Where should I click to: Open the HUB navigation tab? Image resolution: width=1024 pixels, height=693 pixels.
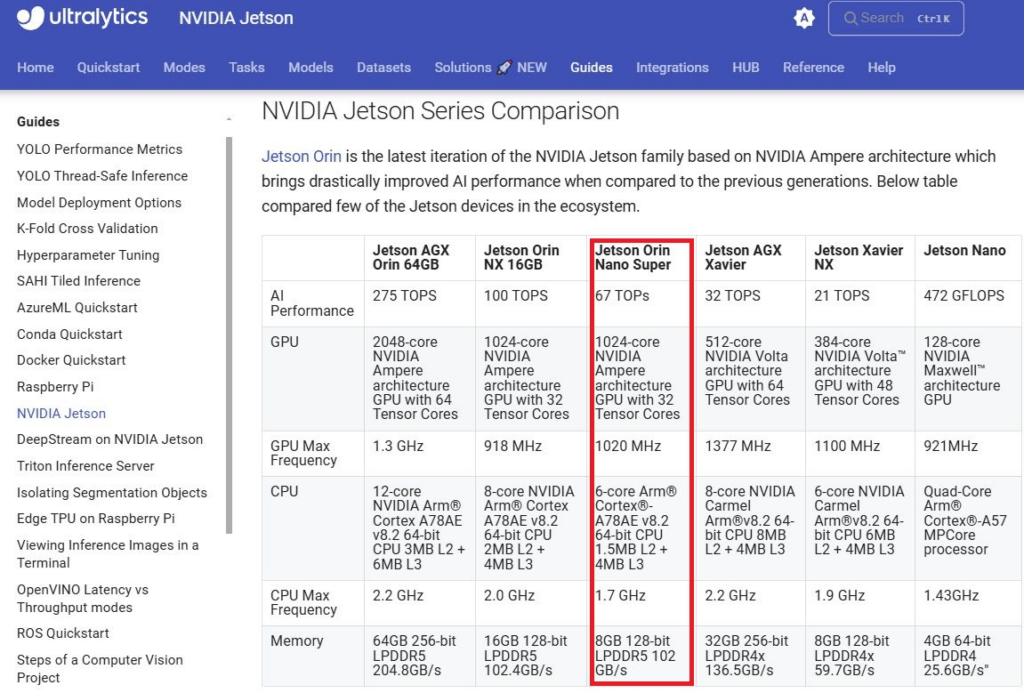click(x=745, y=67)
